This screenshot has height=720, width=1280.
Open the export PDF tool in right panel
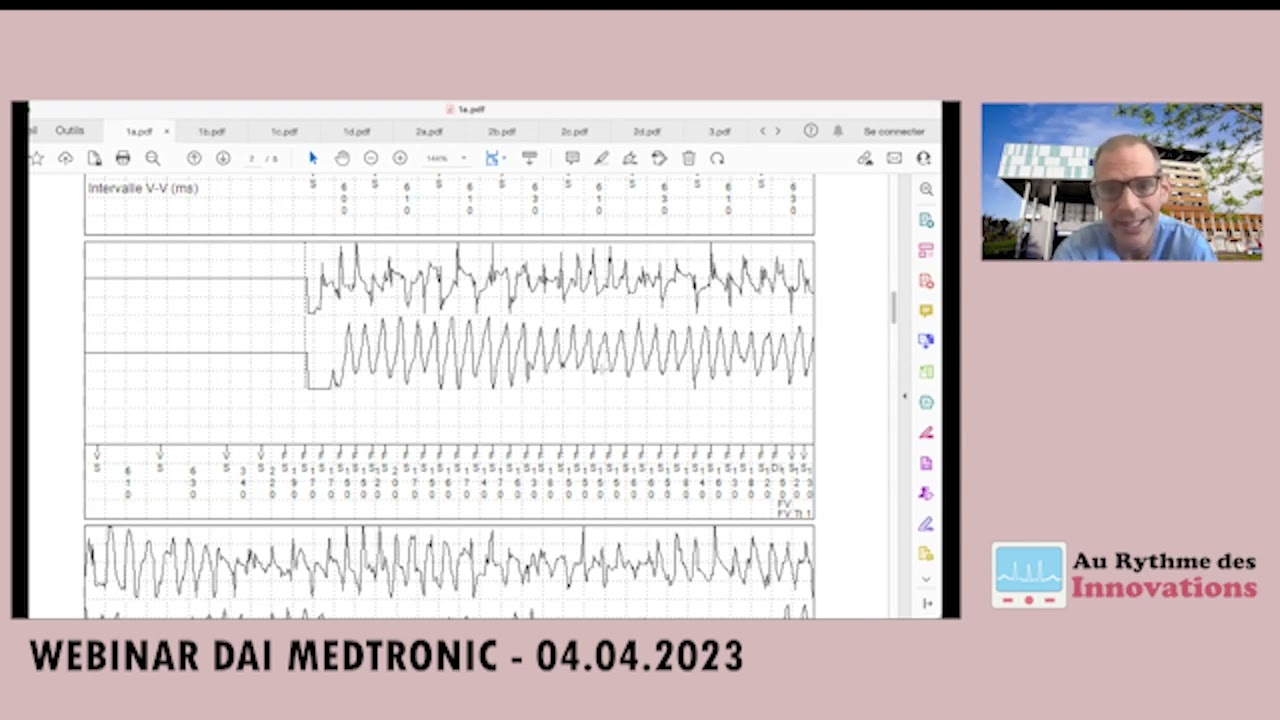pos(926,220)
